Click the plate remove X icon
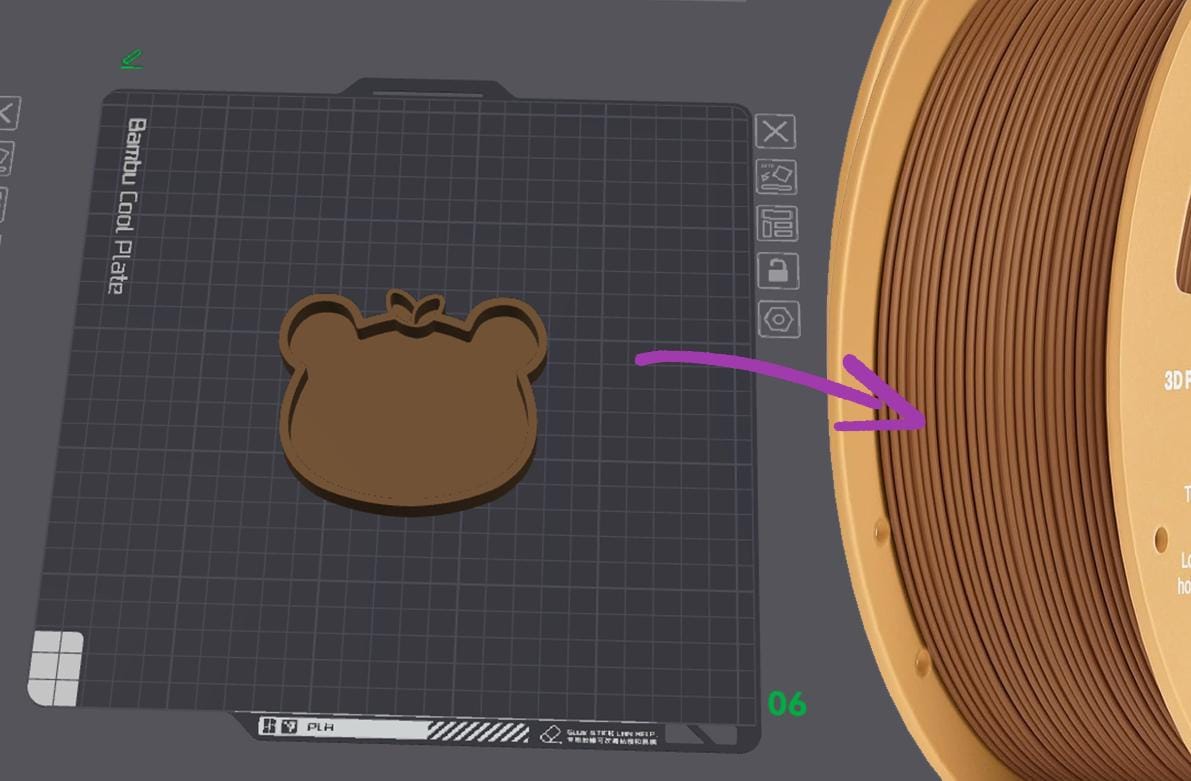The image size is (1191, 781). 776,131
